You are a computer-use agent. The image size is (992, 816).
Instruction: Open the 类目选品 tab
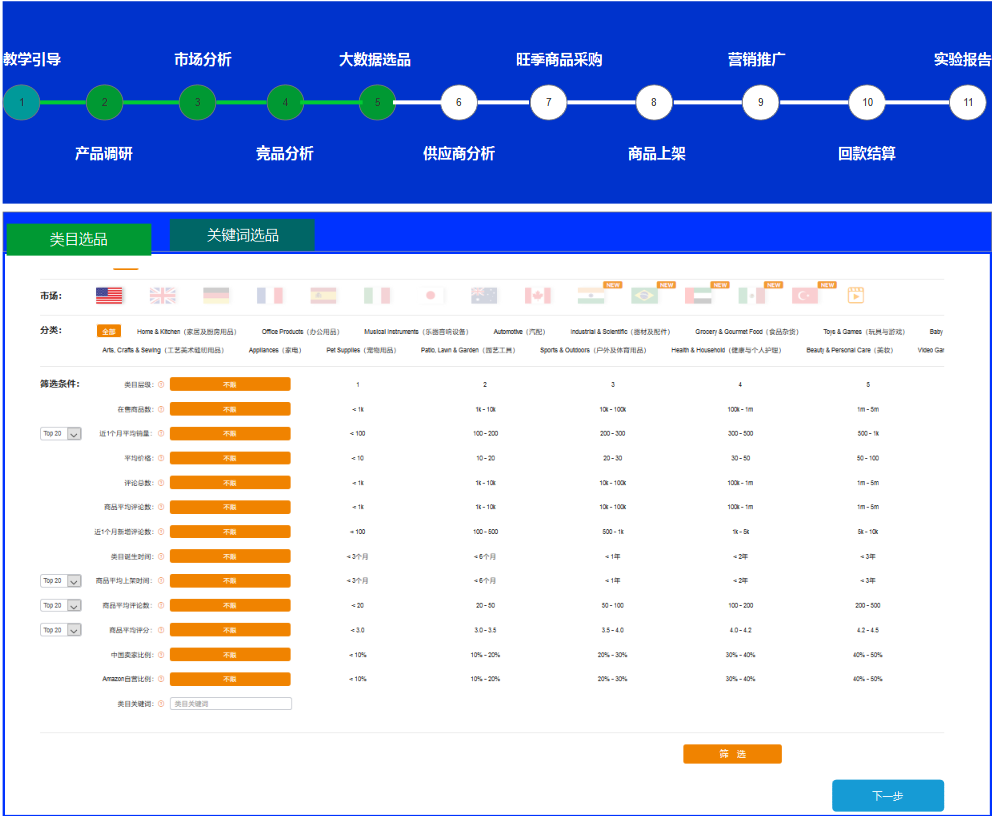pos(79,239)
